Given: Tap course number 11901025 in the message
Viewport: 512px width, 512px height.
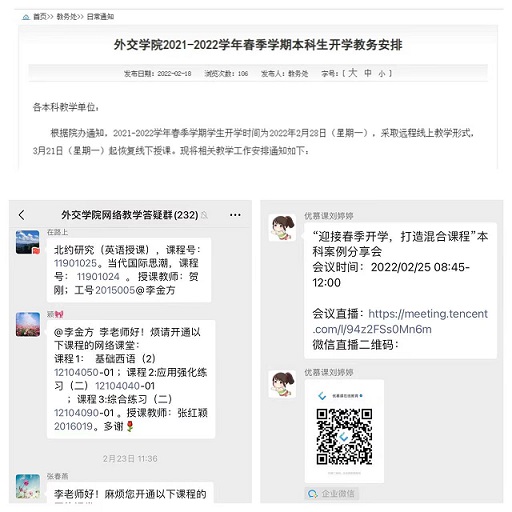Looking at the screenshot, I should coord(75,263).
